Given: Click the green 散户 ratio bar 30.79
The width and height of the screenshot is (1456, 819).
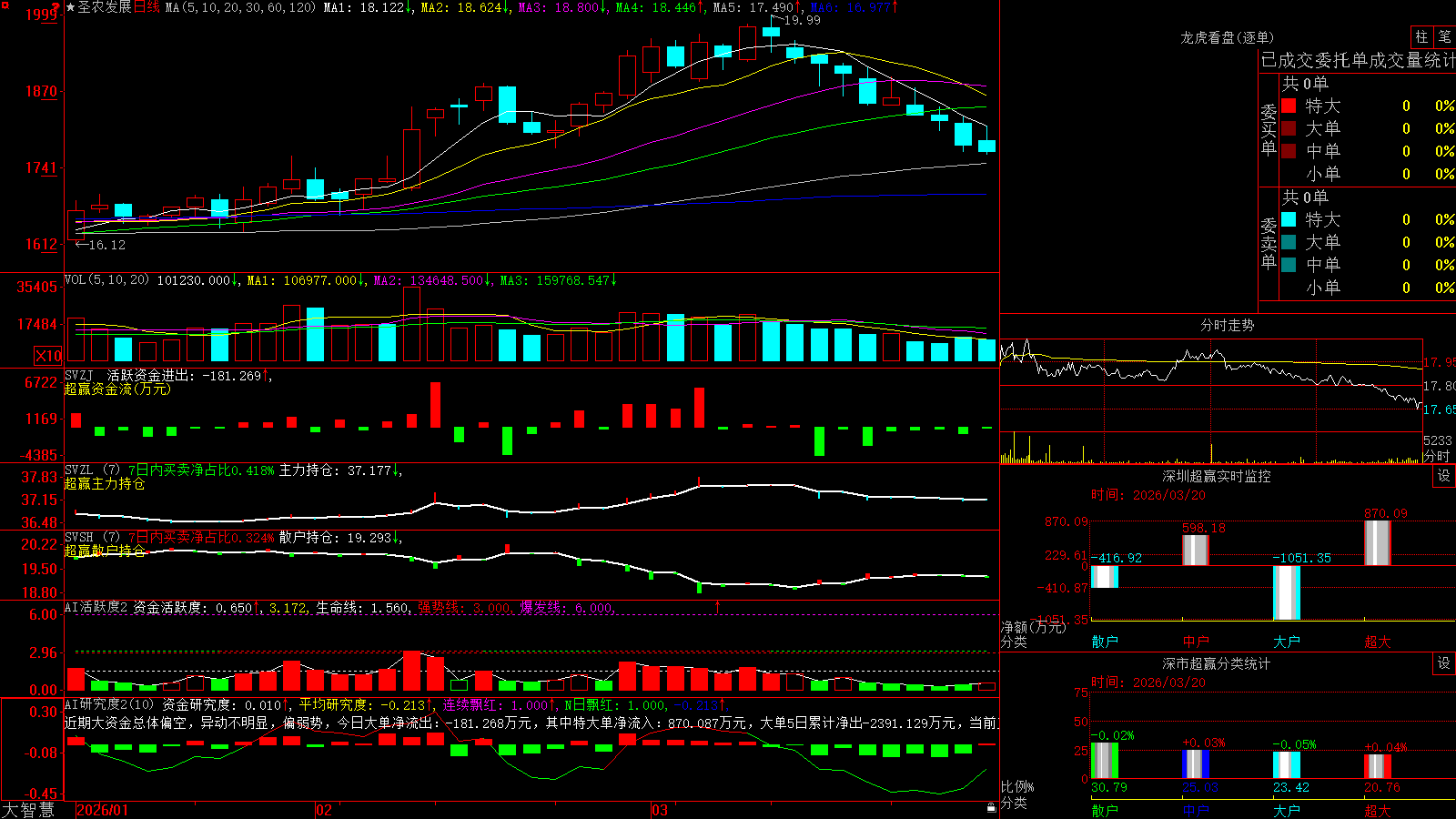Looking at the screenshot, I should point(1105,761).
